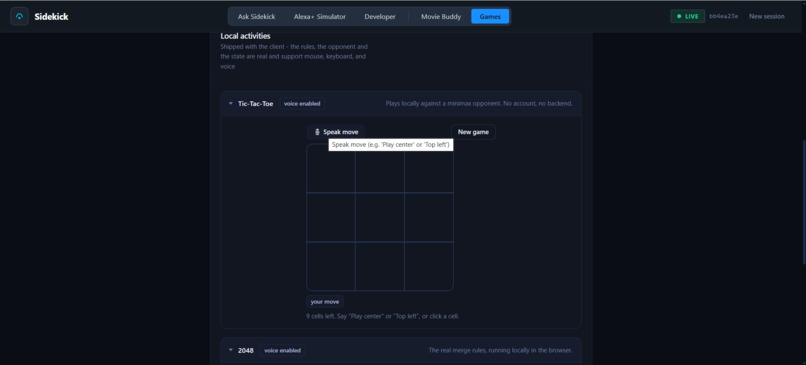Play the center cell of the board

click(380, 217)
